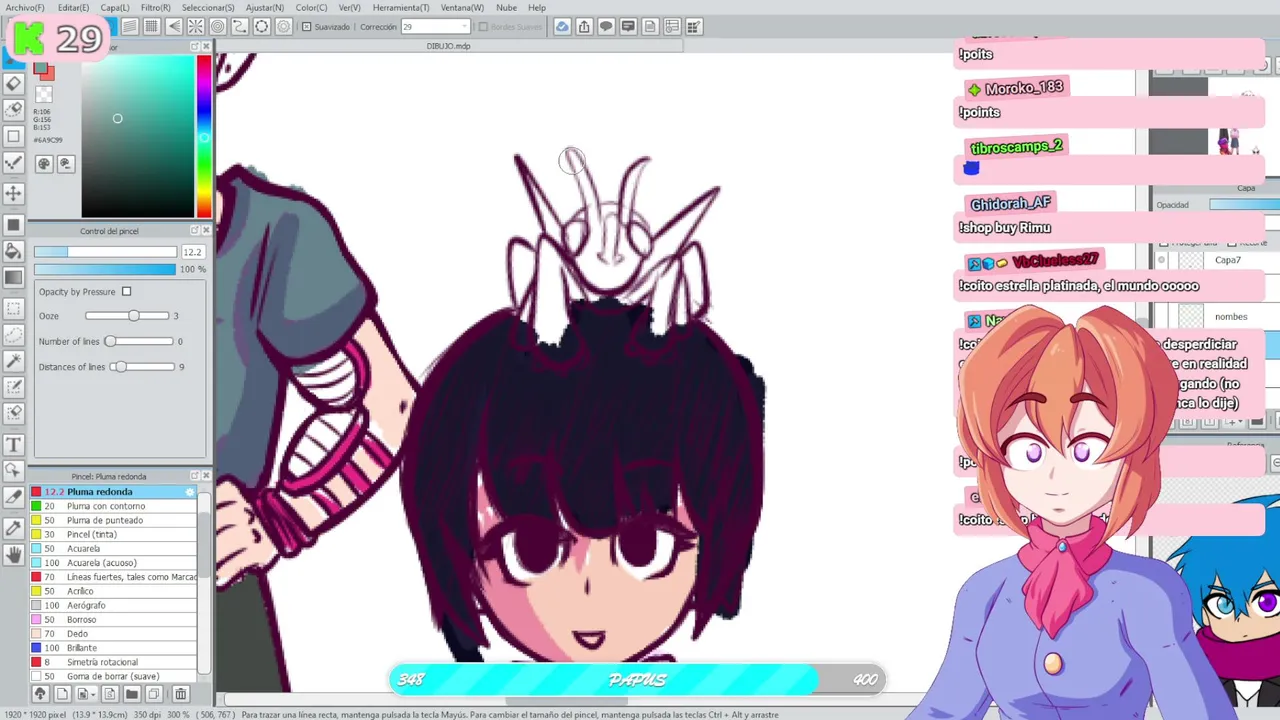Viewport: 1280px width, 720px height.
Task: Open the Editar(E) menu
Action: pyautogui.click(x=73, y=7)
